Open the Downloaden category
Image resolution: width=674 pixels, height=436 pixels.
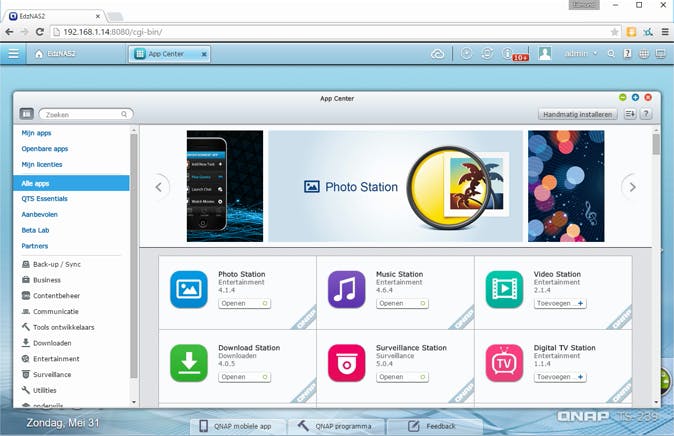[x=46, y=343]
